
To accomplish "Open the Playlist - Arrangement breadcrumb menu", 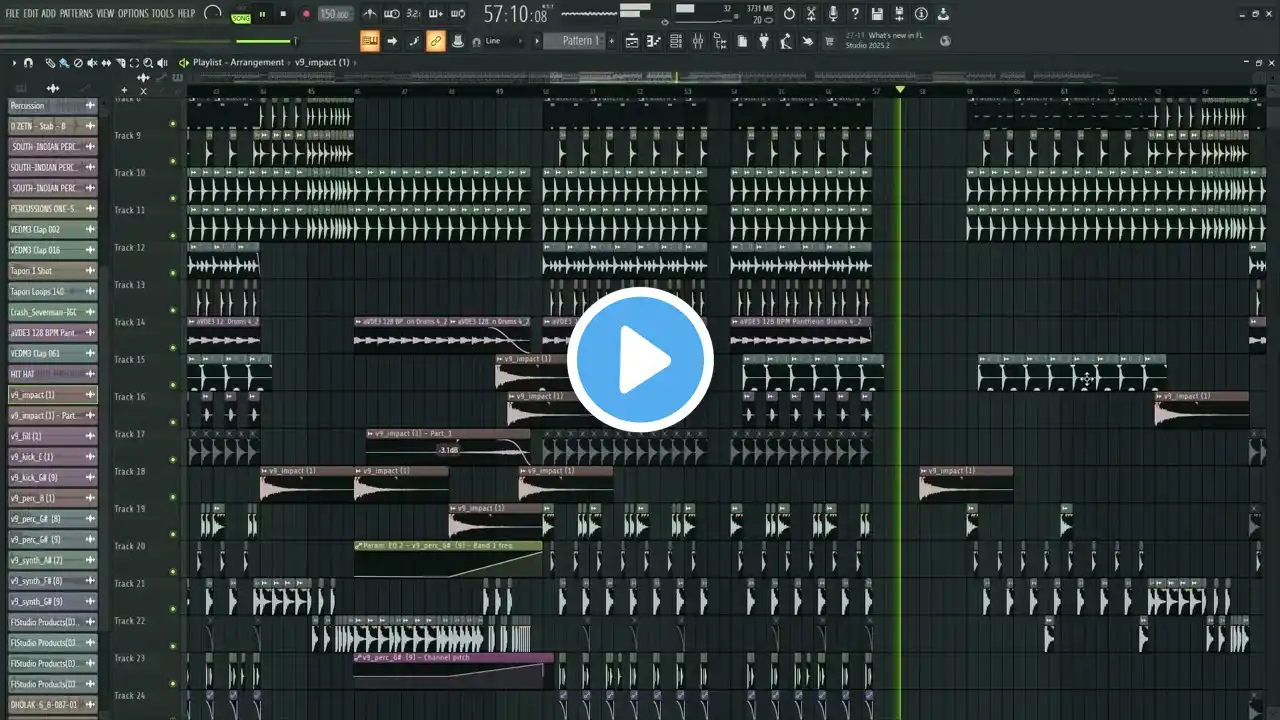I will (238, 63).
